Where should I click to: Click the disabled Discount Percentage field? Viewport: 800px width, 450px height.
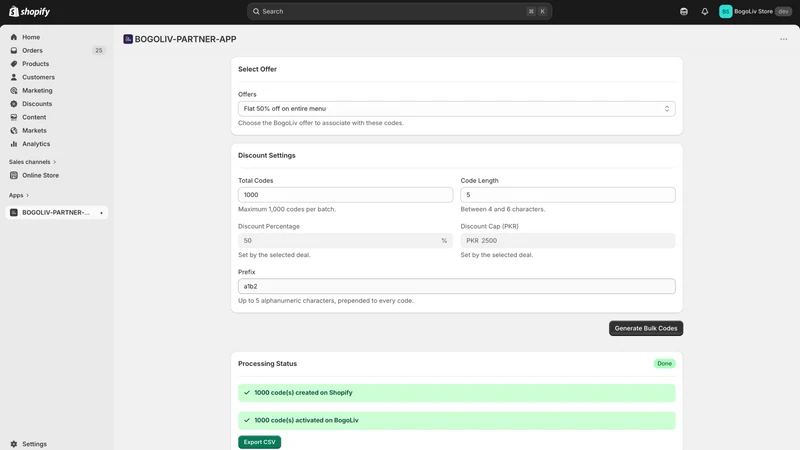345,240
